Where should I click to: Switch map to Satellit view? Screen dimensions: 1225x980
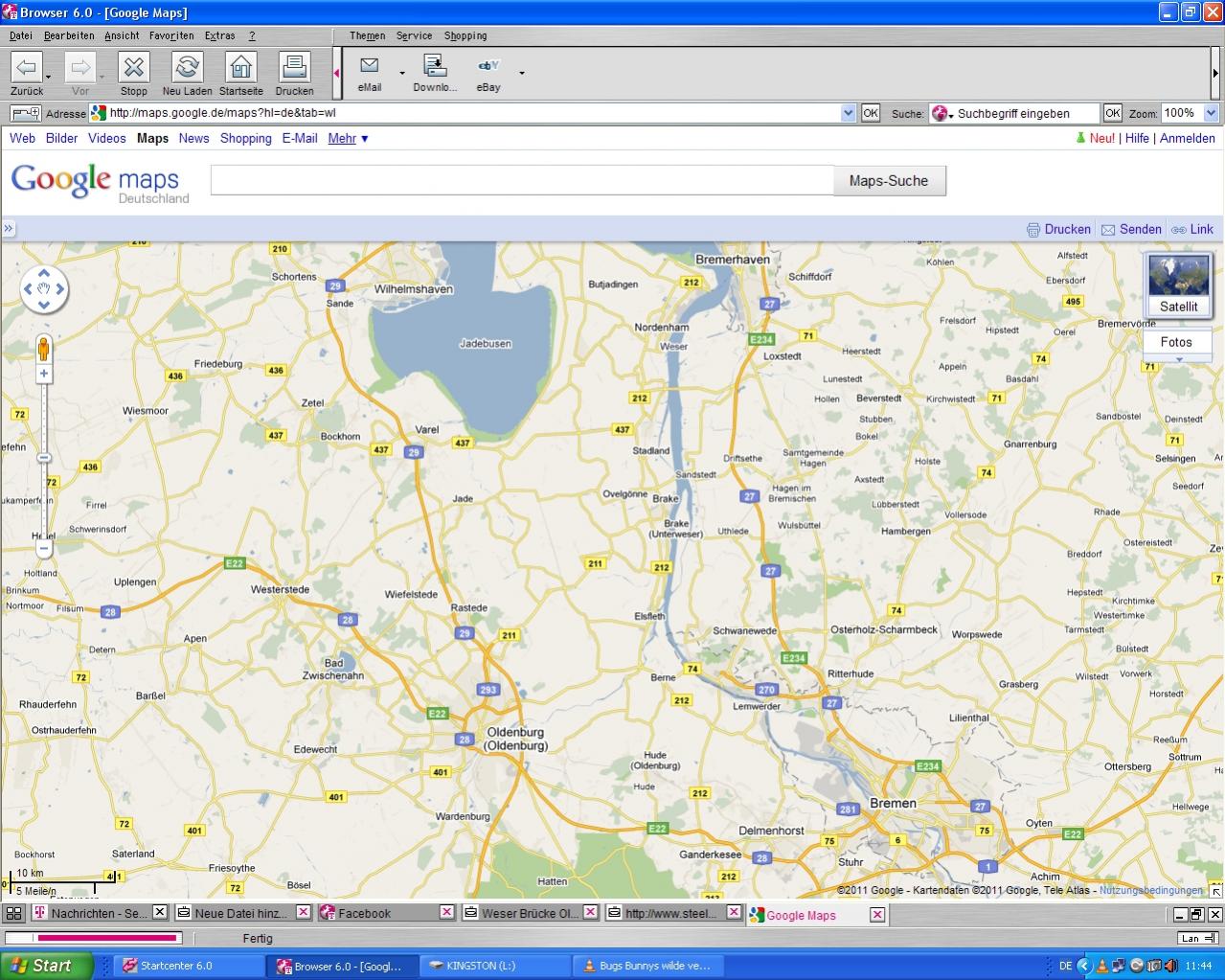click(1178, 285)
